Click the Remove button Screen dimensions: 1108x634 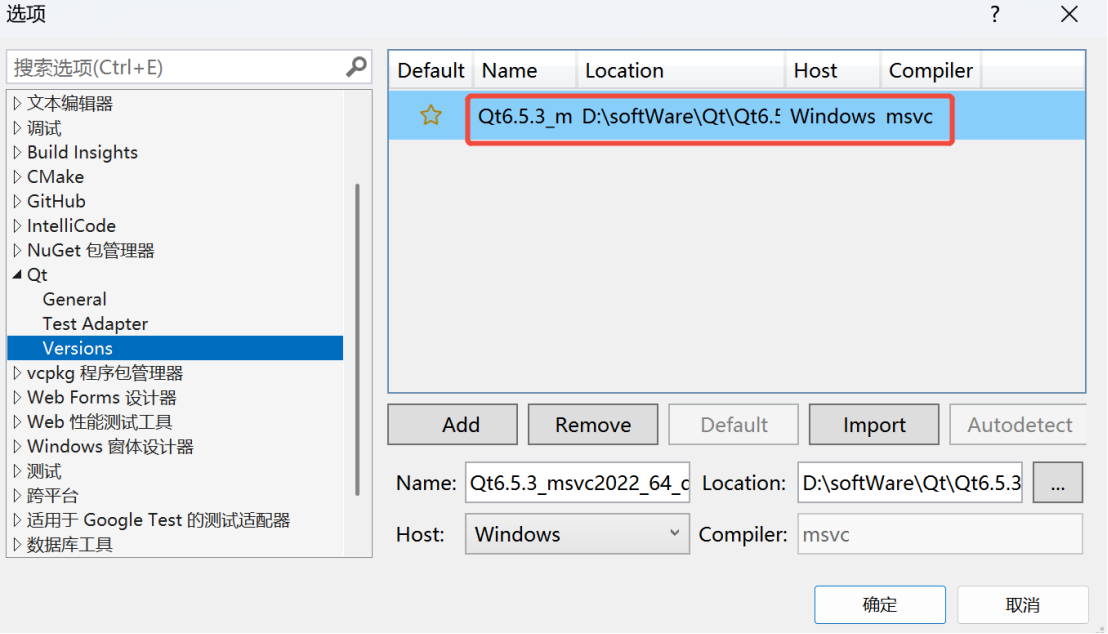(592, 424)
